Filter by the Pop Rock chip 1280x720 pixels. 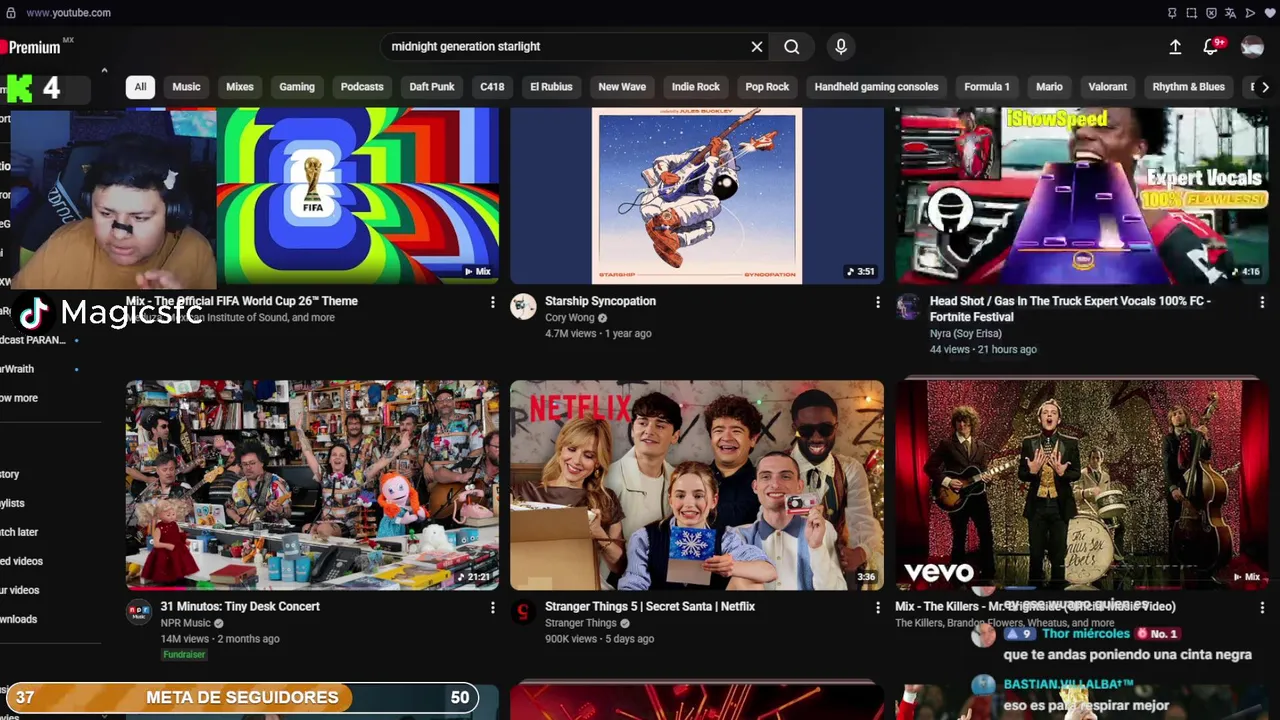pos(767,87)
